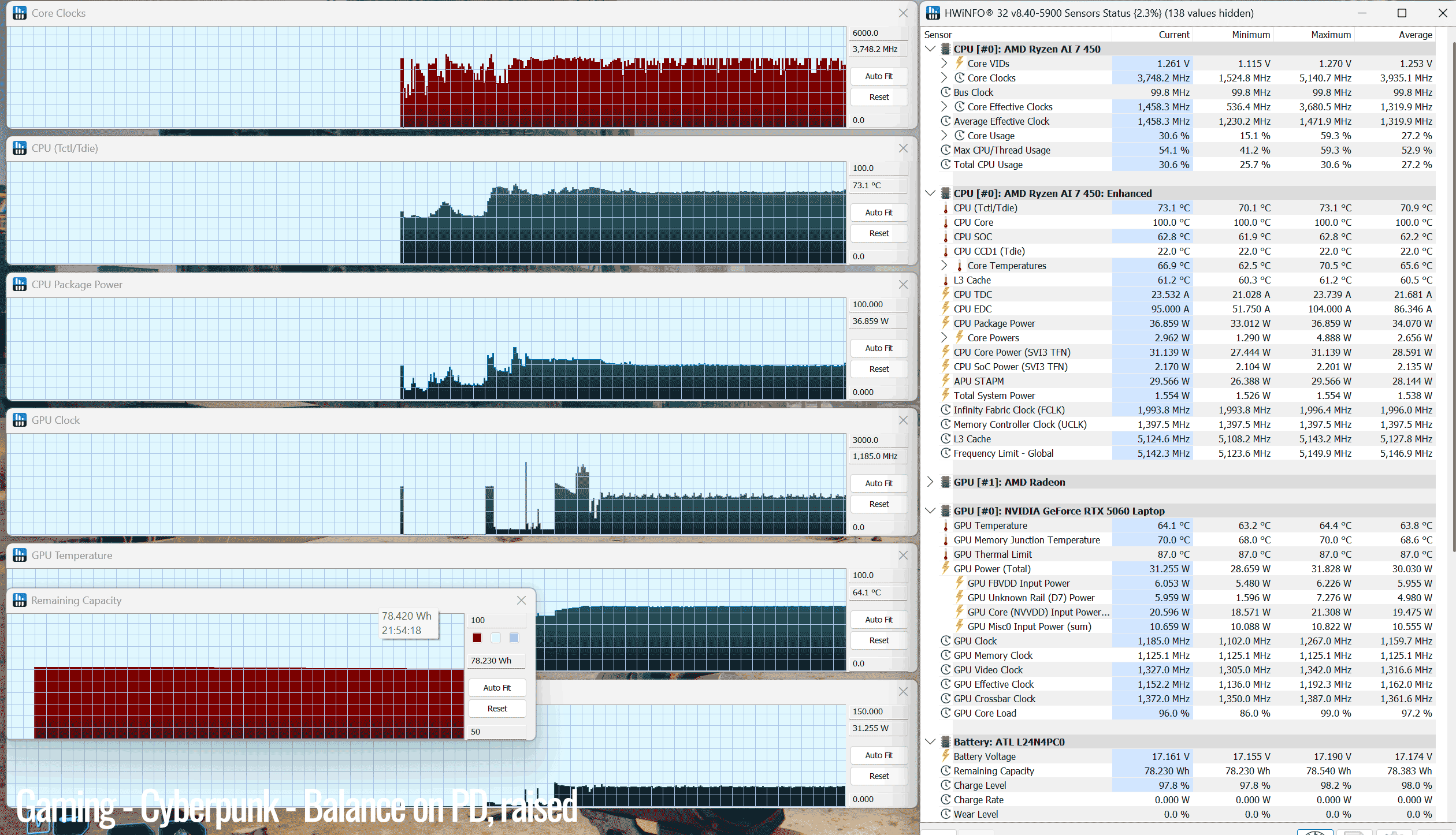Viewport: 1456px width, 835px height.
Task: Click the chip icon beside Battery: ATL L24N4PC0
Action: [x=946, y=741]
